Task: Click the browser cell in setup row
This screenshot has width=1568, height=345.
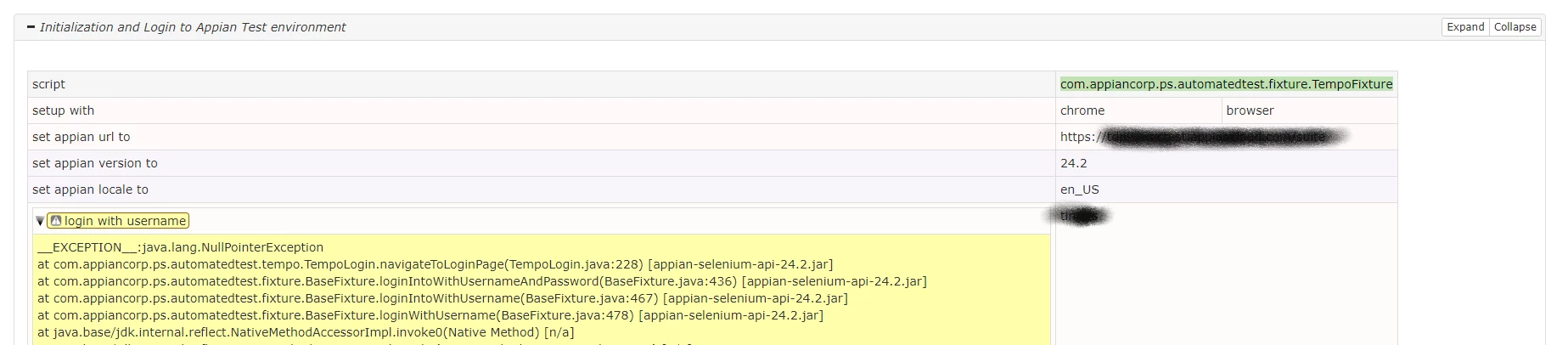Action: pos(1309,110)
